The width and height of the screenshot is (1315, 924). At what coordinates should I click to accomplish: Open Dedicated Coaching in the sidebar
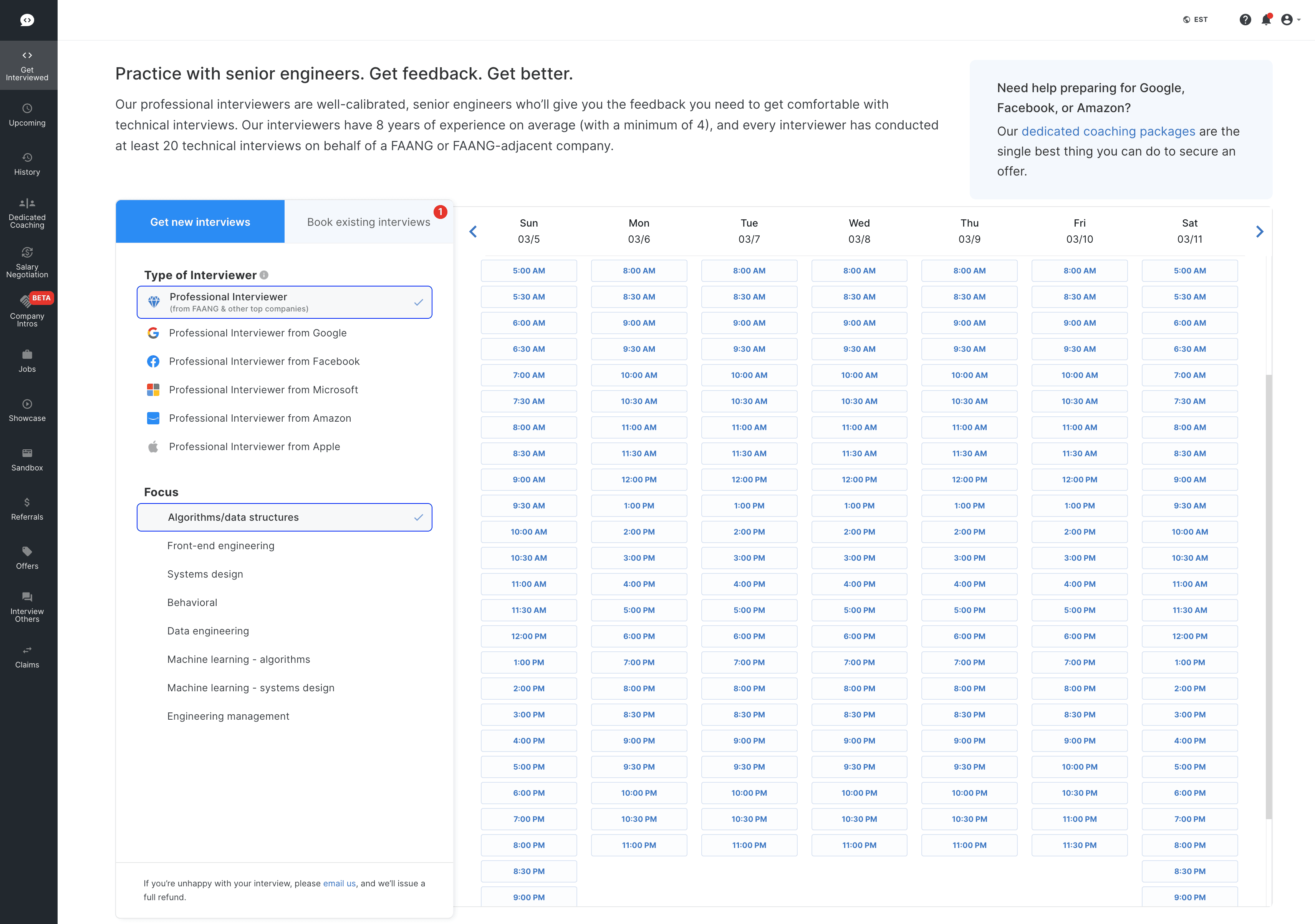[27, 212]
